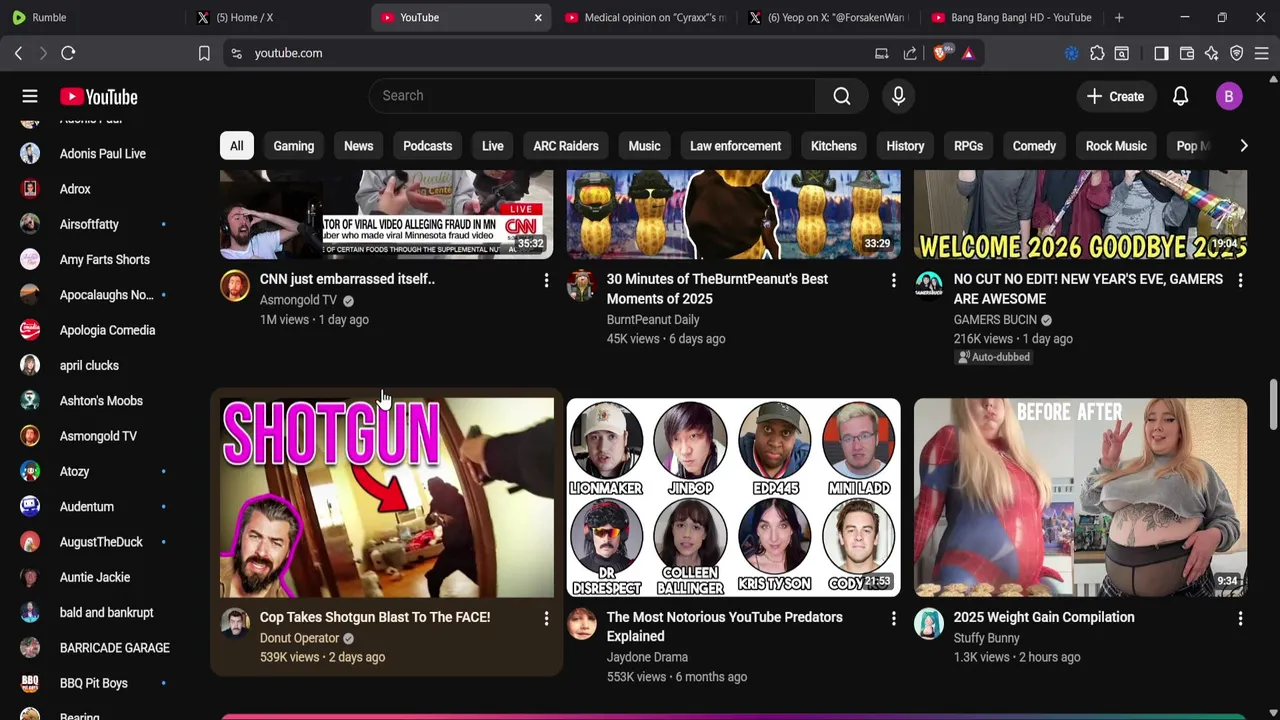
Task: Click GAMERS BUCIN channel avatar
Action: tap(929, 285)
